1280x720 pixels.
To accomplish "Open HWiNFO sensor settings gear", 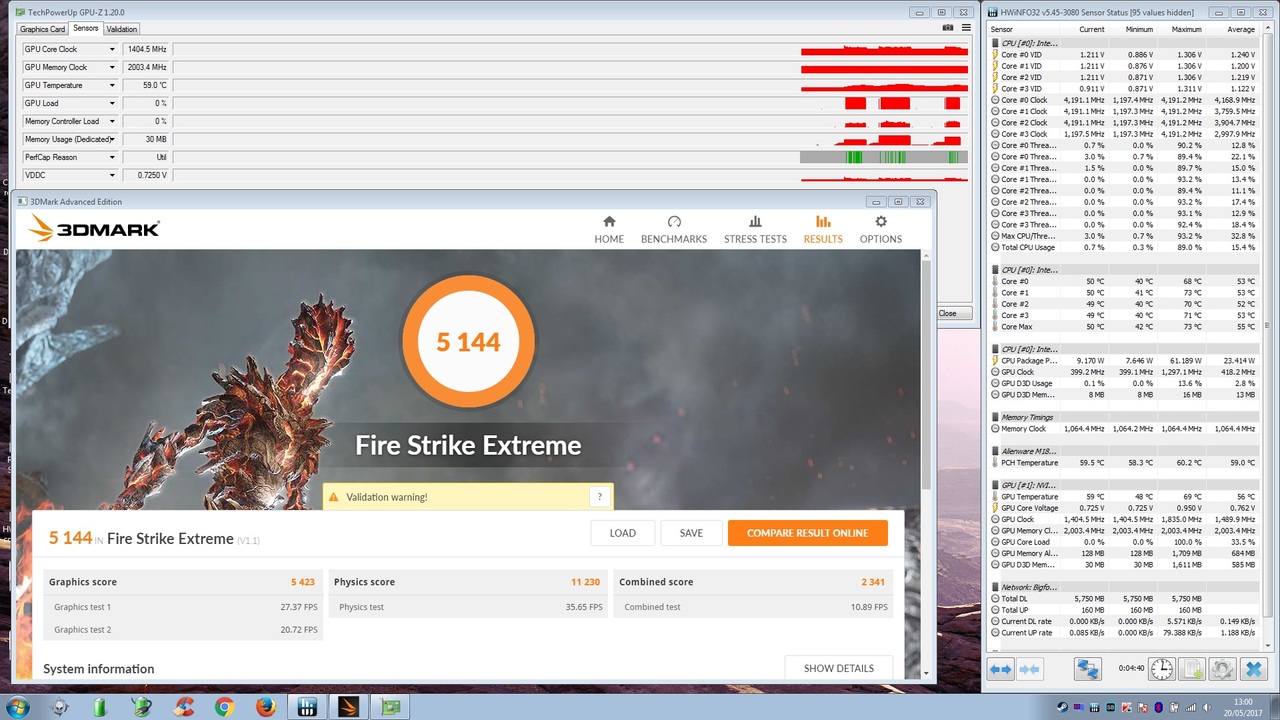I will tap(1221, 669).
